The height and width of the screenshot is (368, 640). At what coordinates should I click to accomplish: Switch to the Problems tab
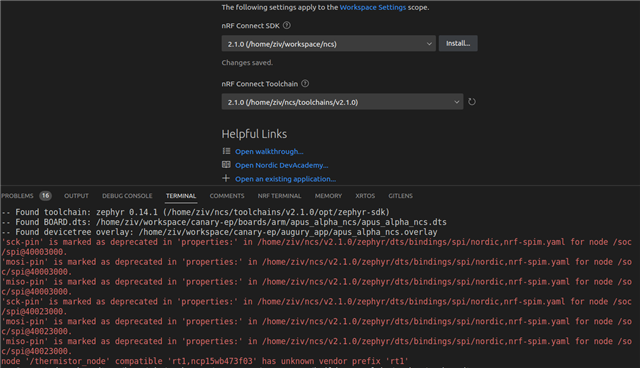[x=17, y=196]
